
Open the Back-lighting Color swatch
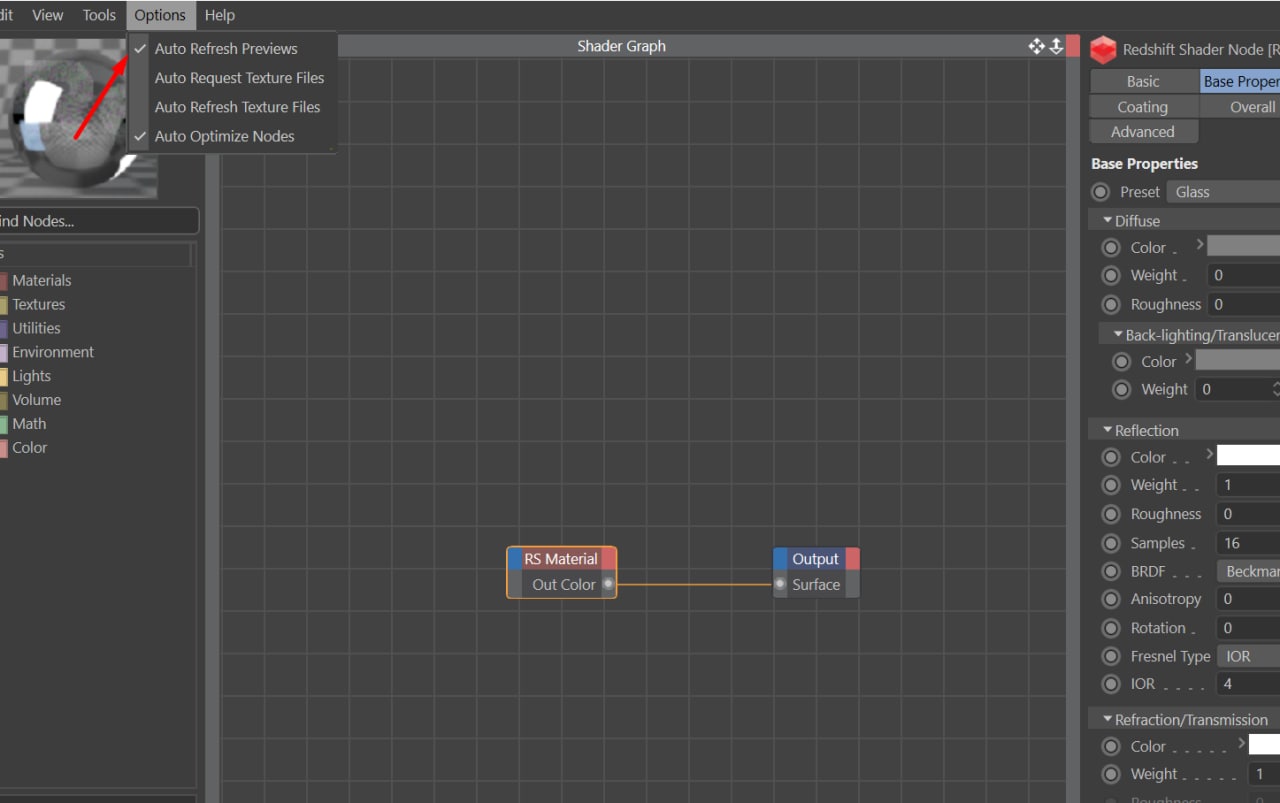click(x=1238, y=360)
